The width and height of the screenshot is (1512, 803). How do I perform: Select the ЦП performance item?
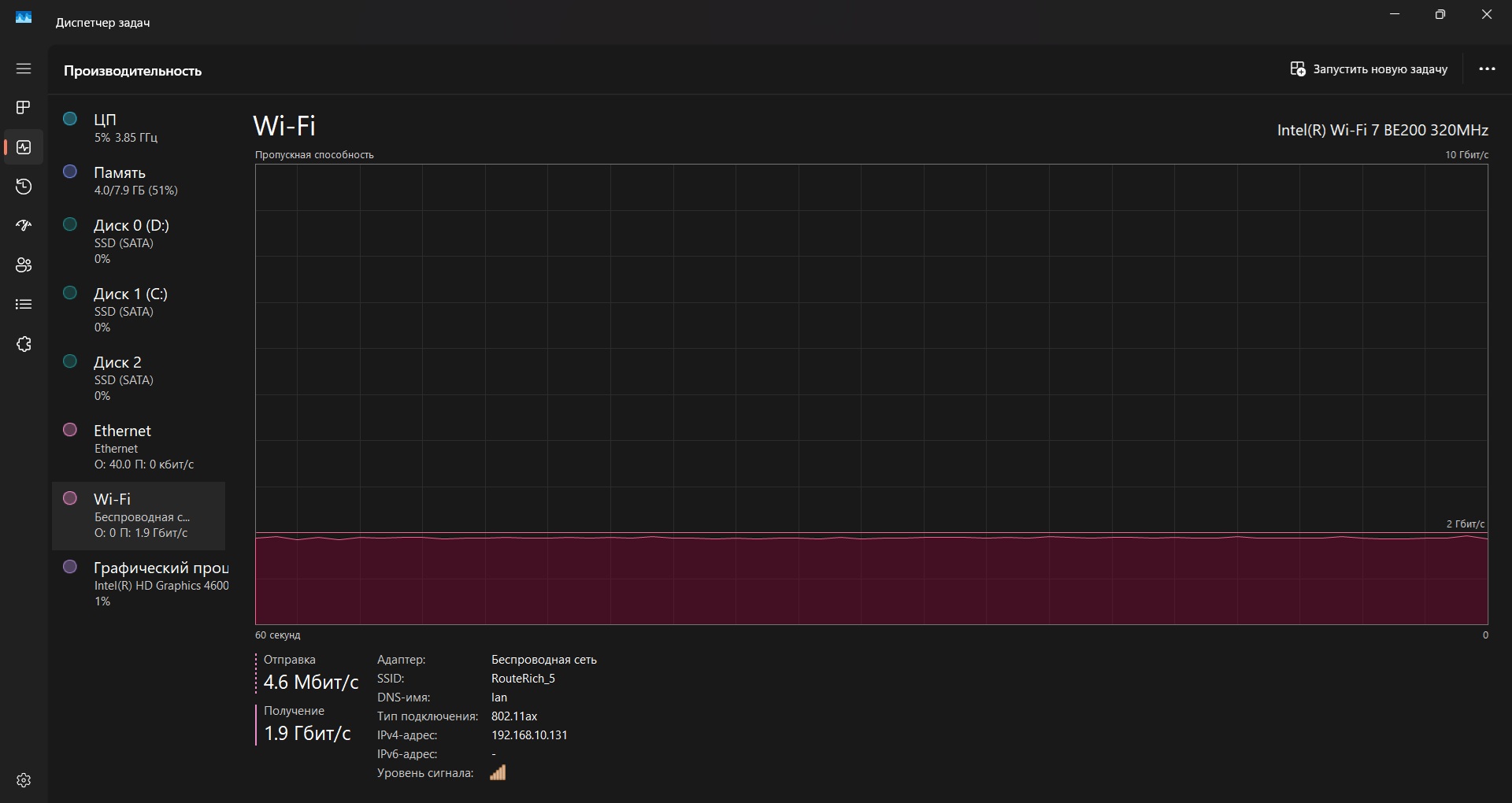(139, 128)
